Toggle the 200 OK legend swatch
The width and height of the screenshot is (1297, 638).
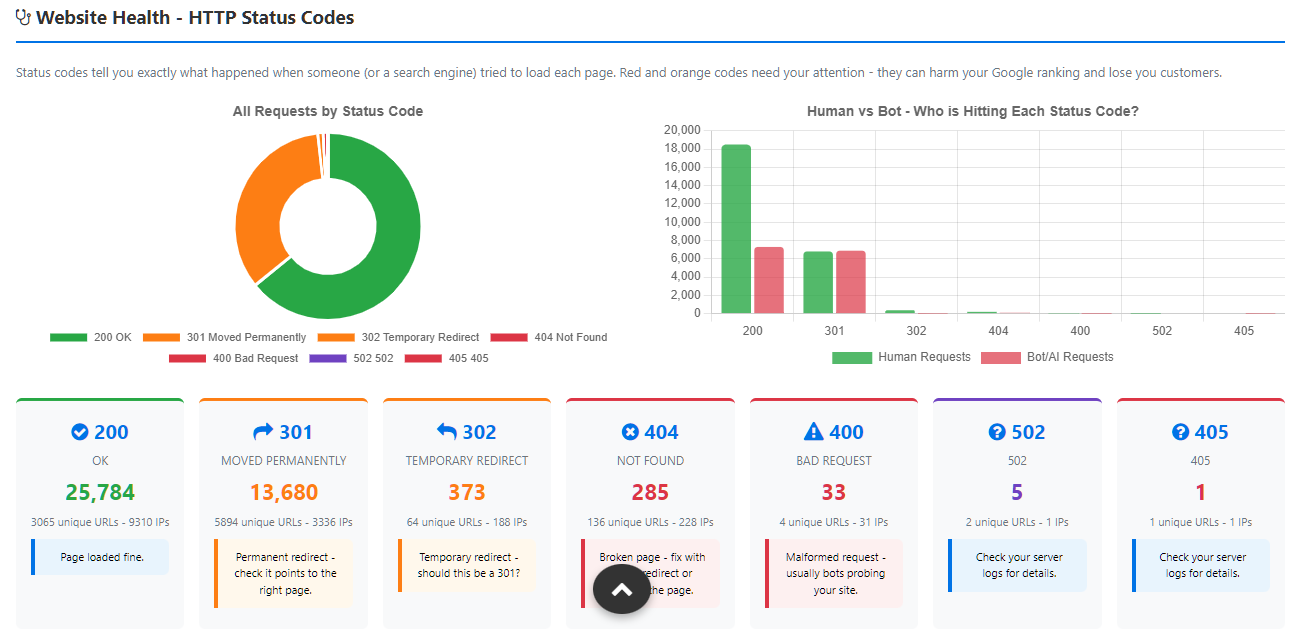click(x=69, y=337)
